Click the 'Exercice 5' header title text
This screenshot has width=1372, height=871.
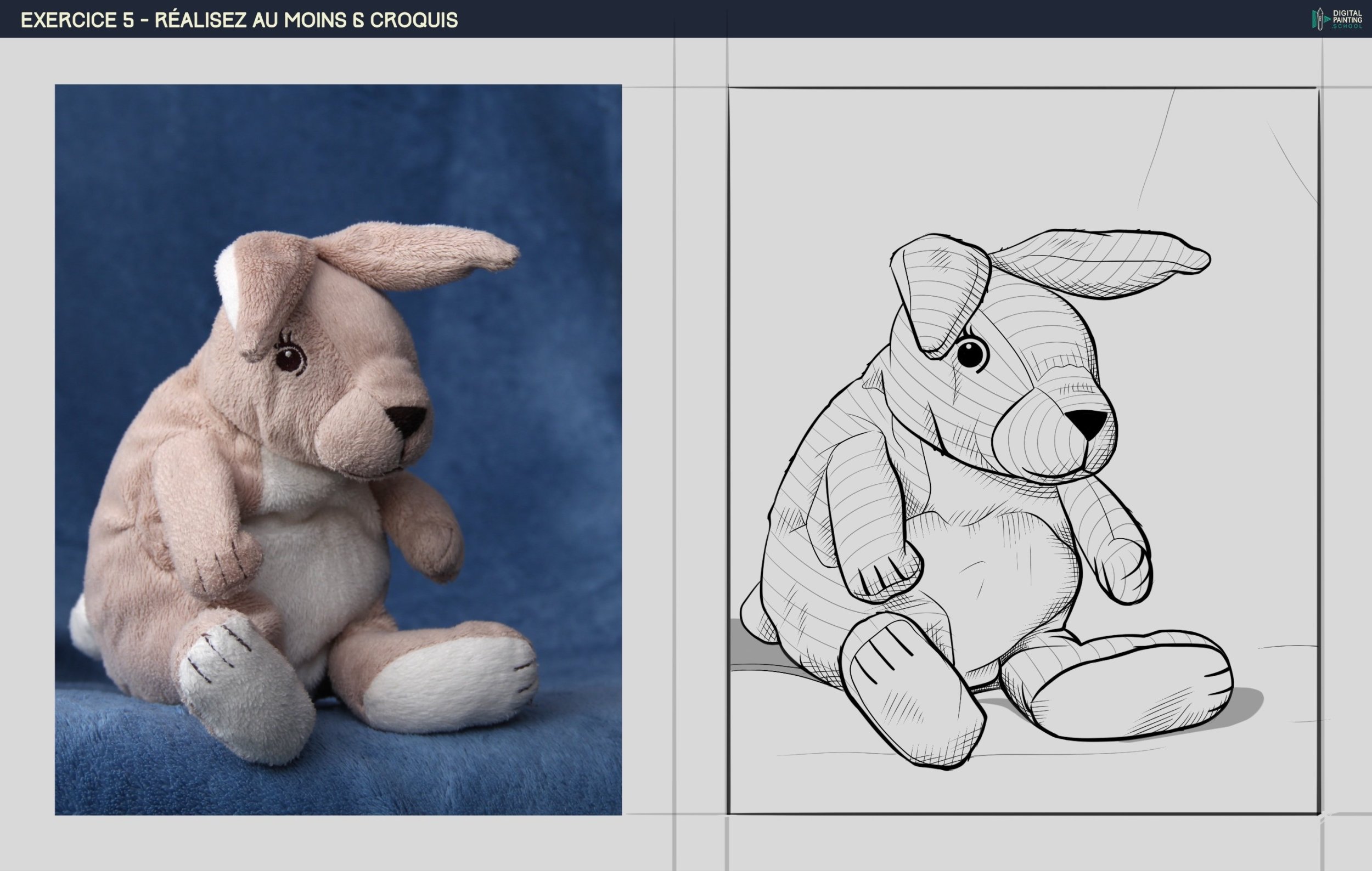point(239,20)
